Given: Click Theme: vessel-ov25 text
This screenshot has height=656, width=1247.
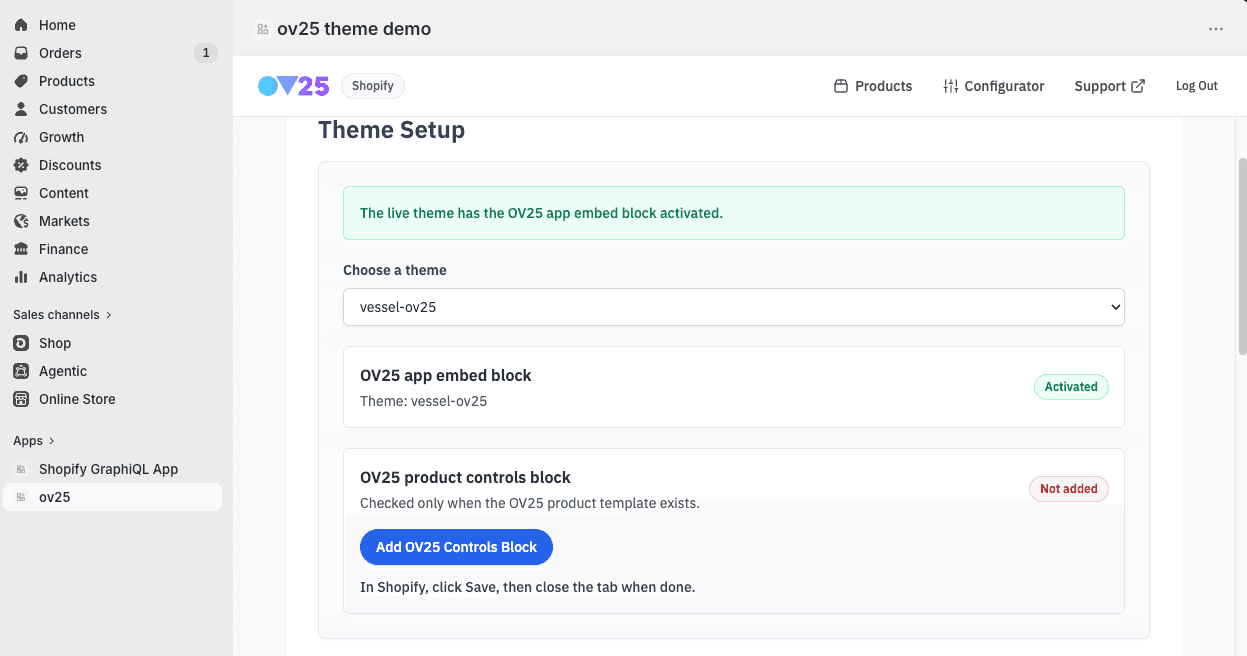Looking at the screenshot, I should point(423,401).
